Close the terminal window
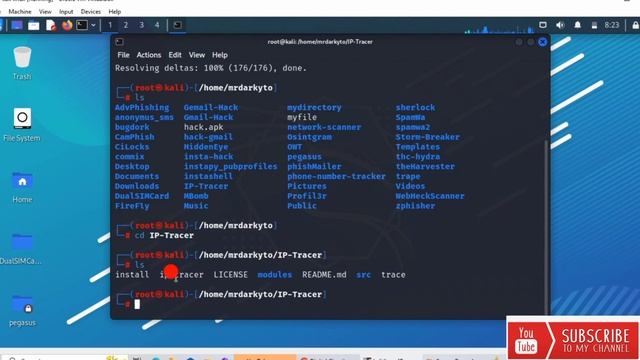 tap(542, 42)
